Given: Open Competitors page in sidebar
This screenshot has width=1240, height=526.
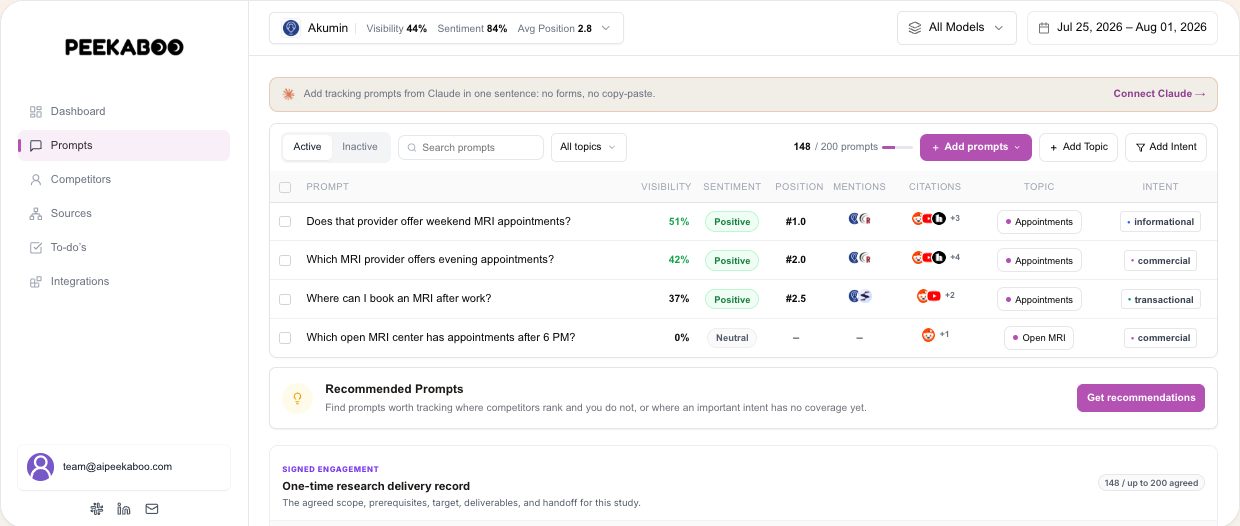Looking at the screenshot, I should click(124, 179).
